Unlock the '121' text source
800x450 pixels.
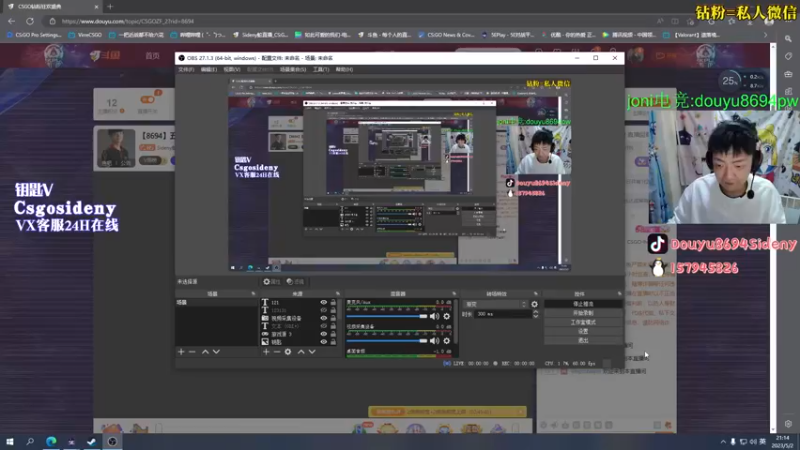333,303
